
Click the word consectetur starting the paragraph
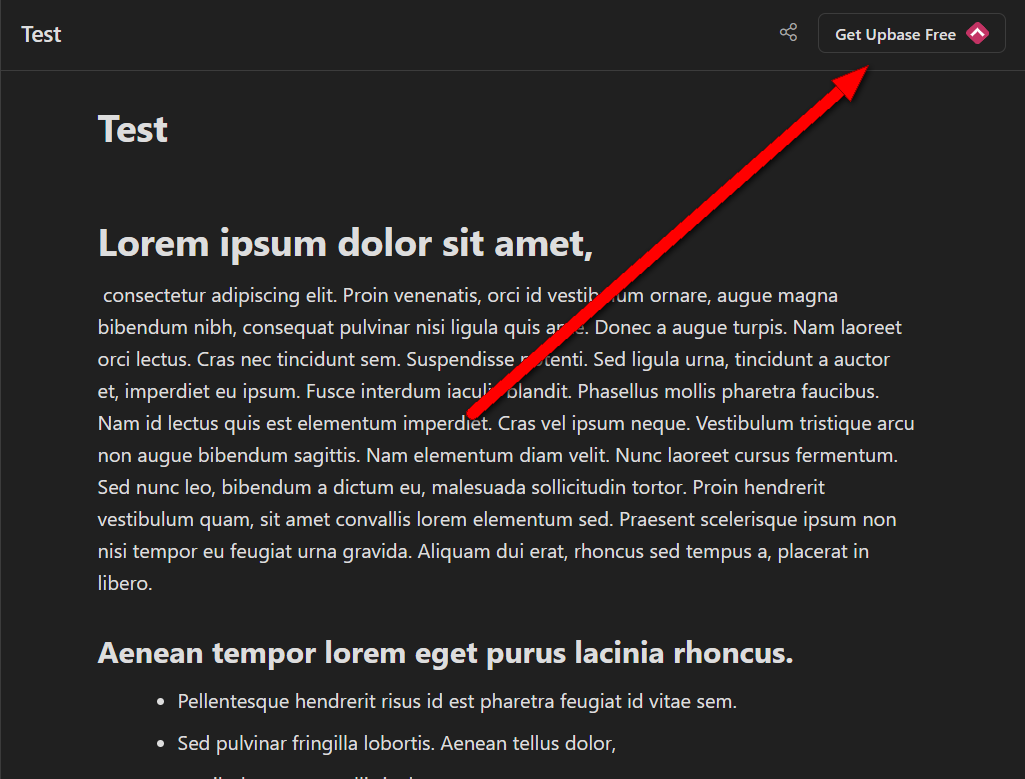[155, 295]
